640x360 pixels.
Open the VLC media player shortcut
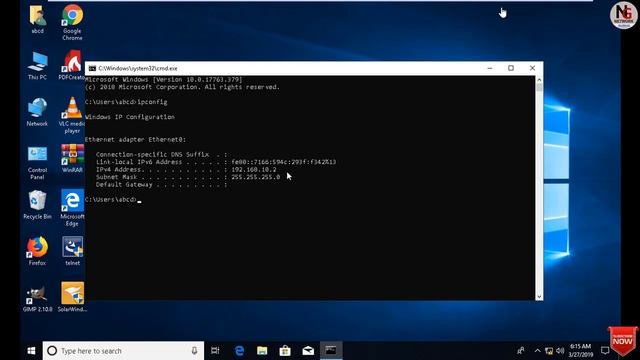tap(72, 115)
